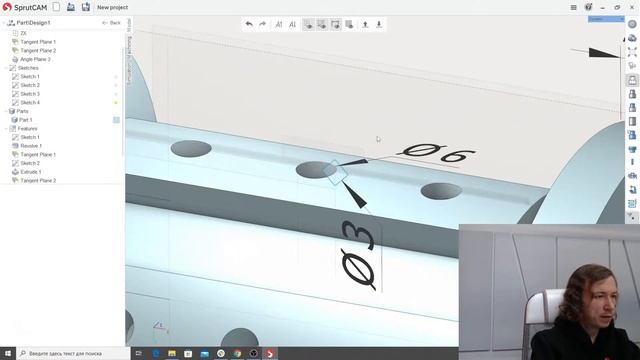Save the project with the floppy icon
Viewport: 640px width, 360px height.
86,7
